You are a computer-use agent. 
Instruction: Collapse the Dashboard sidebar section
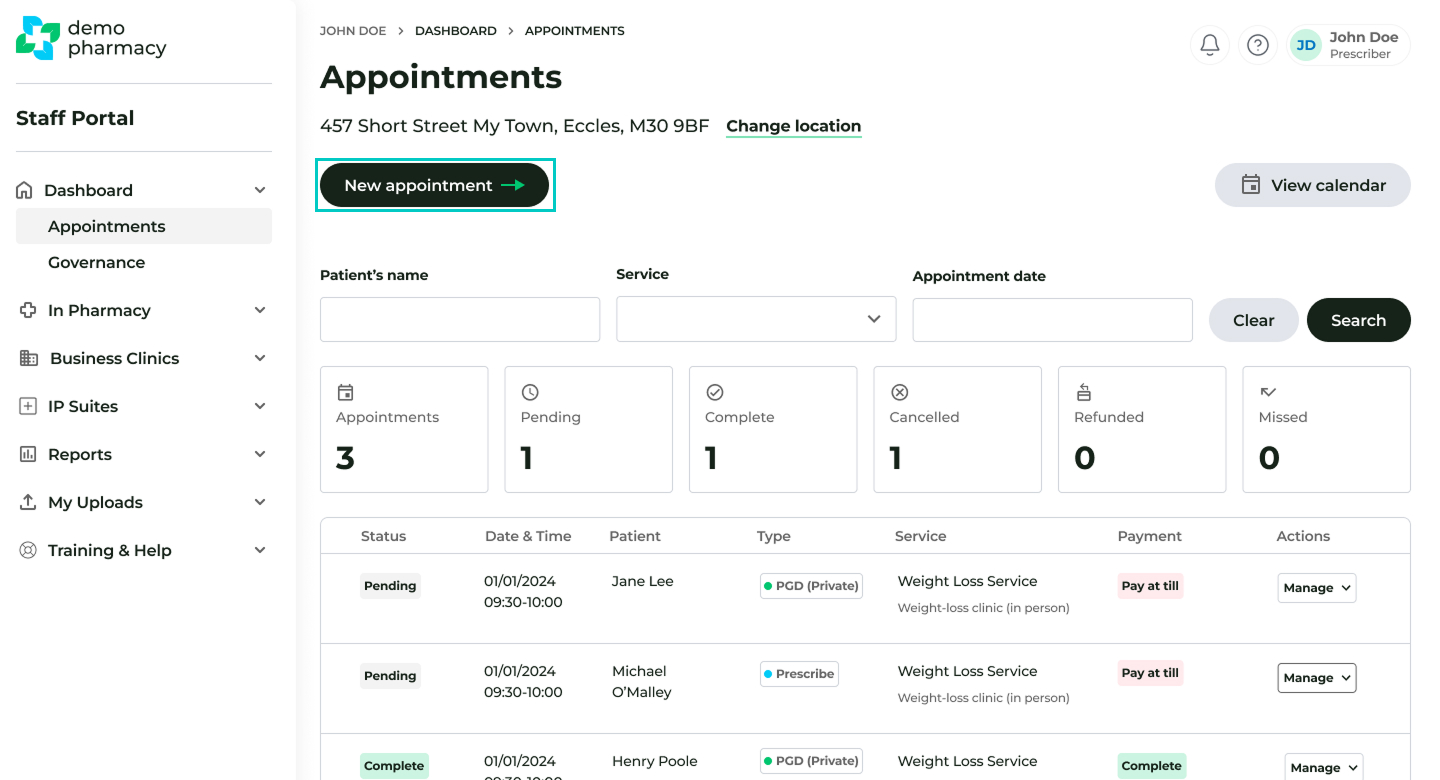[x=259, y=190]
